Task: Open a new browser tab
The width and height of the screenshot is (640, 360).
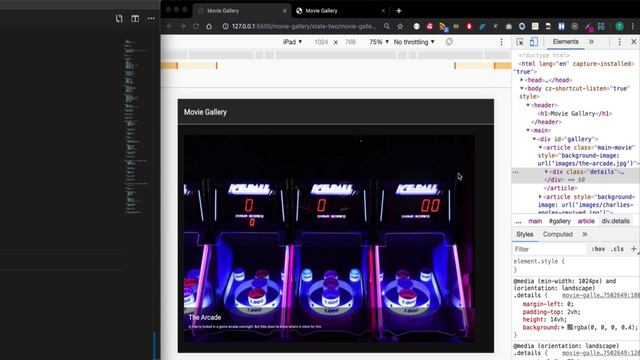Action: pos(399,11)
